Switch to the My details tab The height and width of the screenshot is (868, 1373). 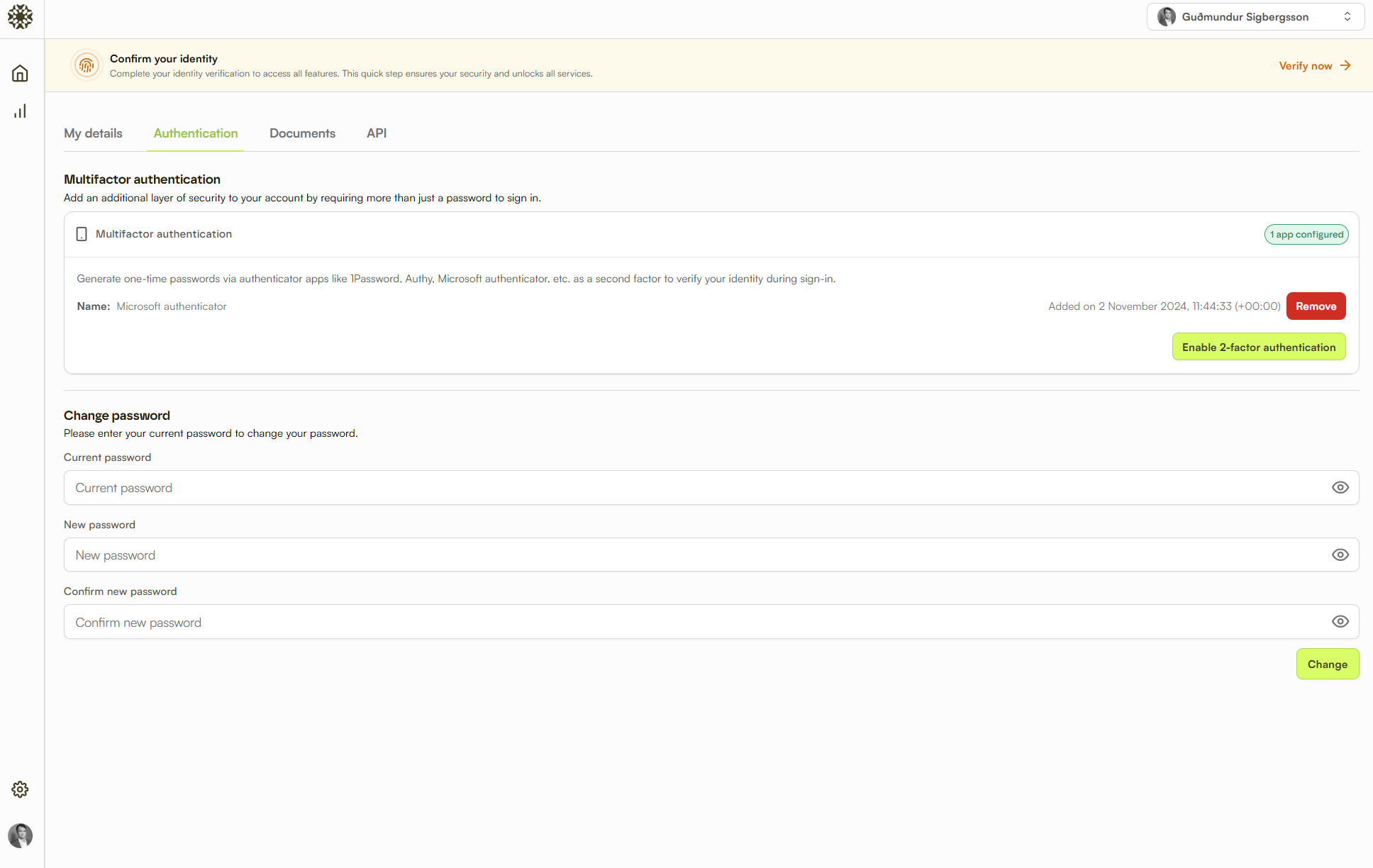pyautogui.click(x=93, y=133)
